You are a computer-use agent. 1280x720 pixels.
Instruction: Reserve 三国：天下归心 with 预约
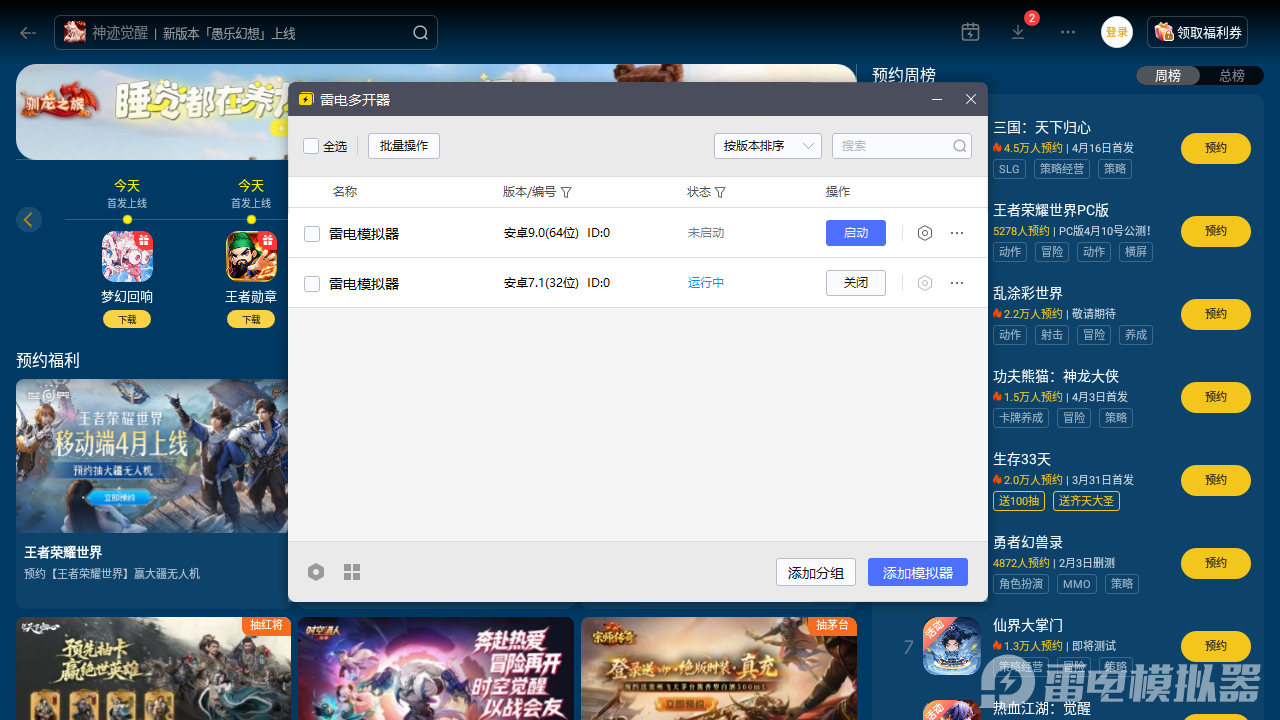coord(1216,148)
